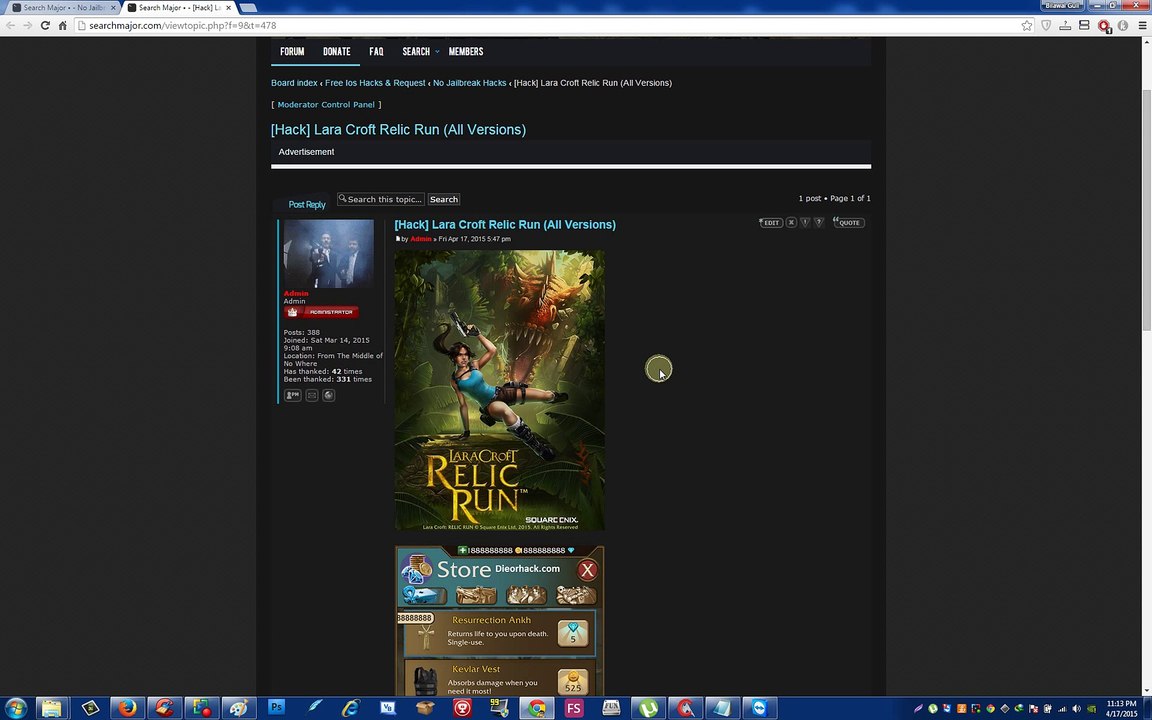Switch to the first 'Search Major - No Jailb' tab
1152x720 pixels.
tap(62, 7)
